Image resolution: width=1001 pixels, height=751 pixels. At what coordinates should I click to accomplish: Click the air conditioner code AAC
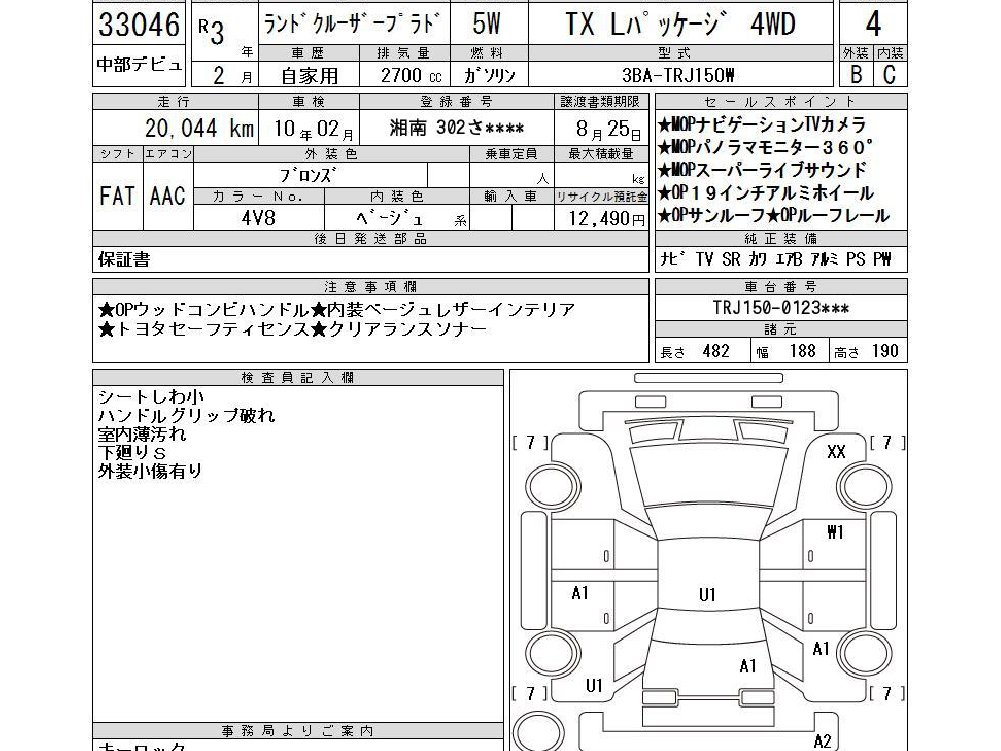pyautogui.click(x=167, y=196)
